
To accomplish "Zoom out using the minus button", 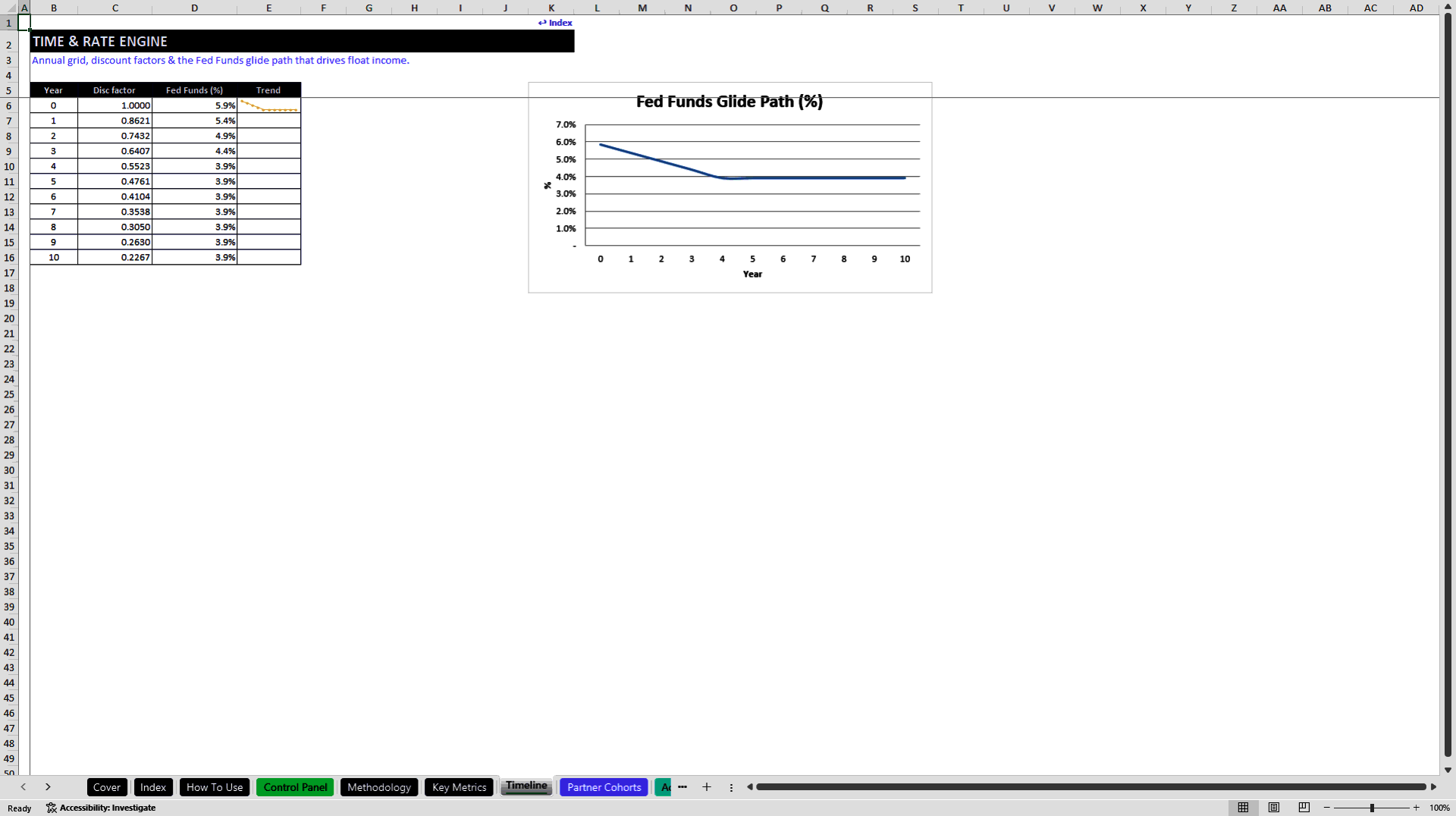I will point(1327,808).
